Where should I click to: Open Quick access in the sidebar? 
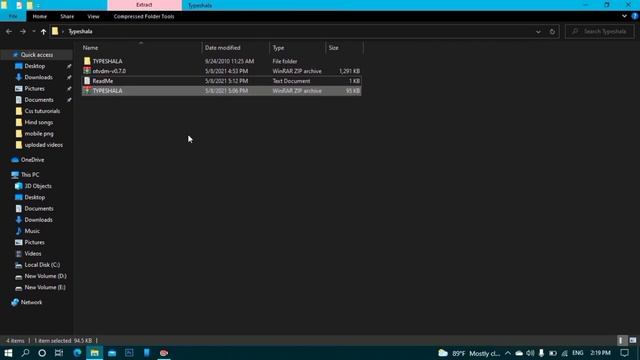[36, 55]
